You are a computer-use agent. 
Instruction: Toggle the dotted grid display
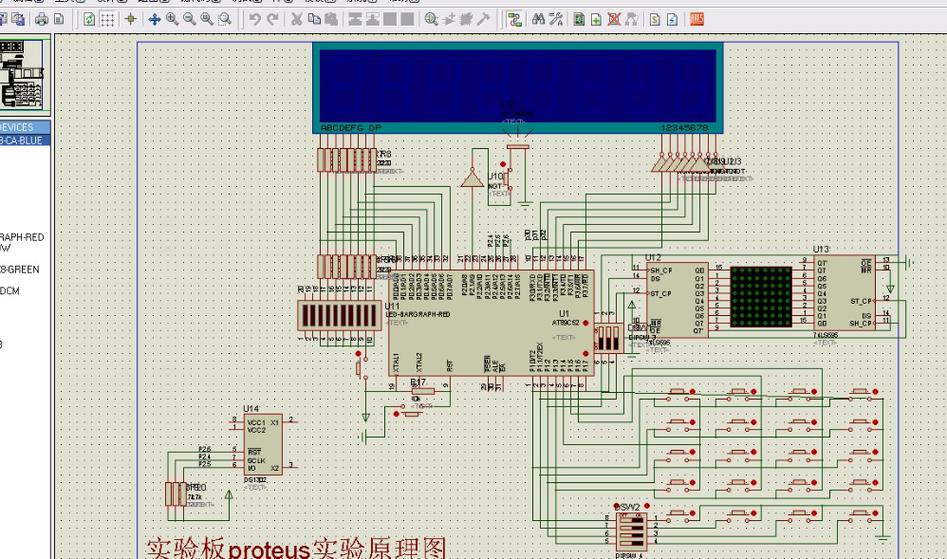[x=108, y=19]
